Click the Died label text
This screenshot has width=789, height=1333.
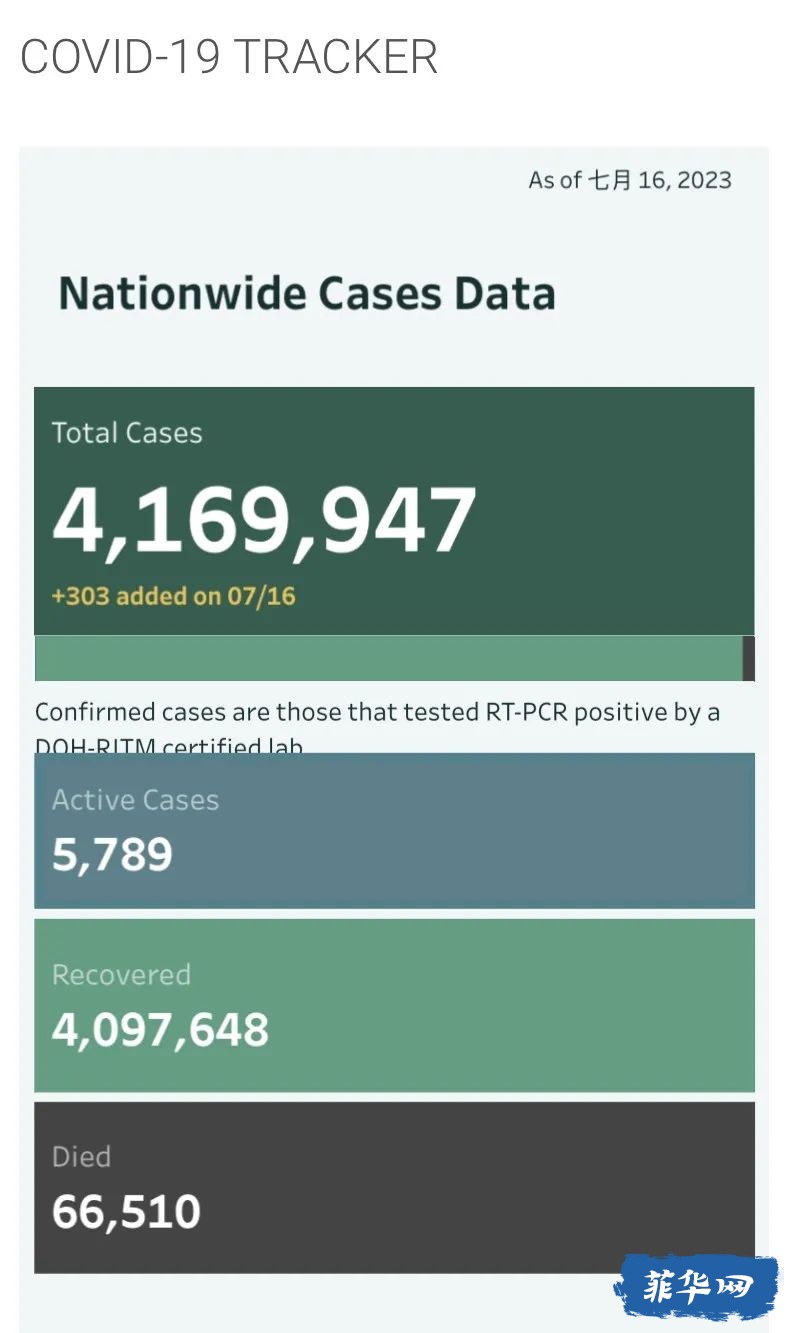click(81, 1157)
